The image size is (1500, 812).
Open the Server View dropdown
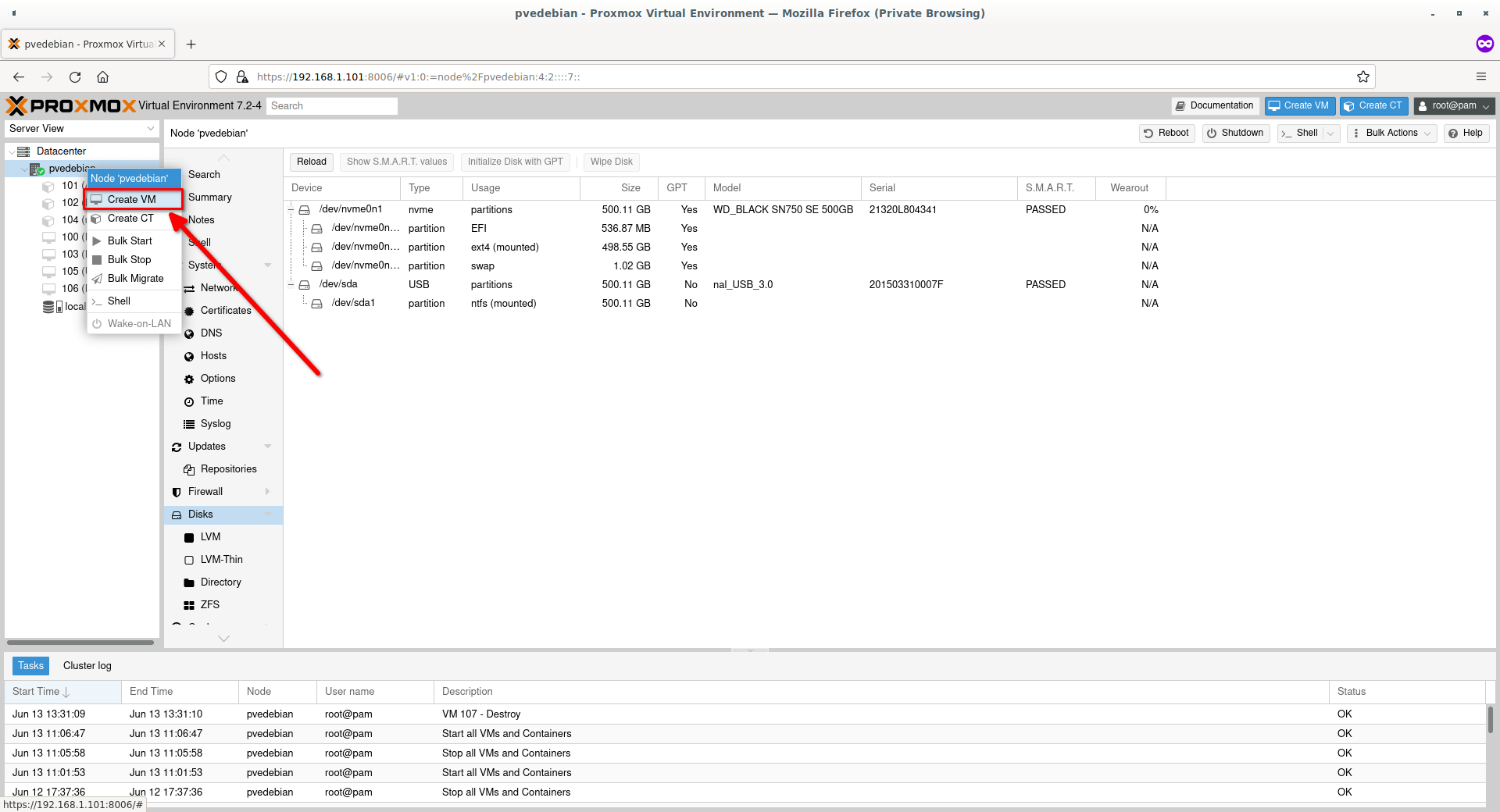click(81, 129)
